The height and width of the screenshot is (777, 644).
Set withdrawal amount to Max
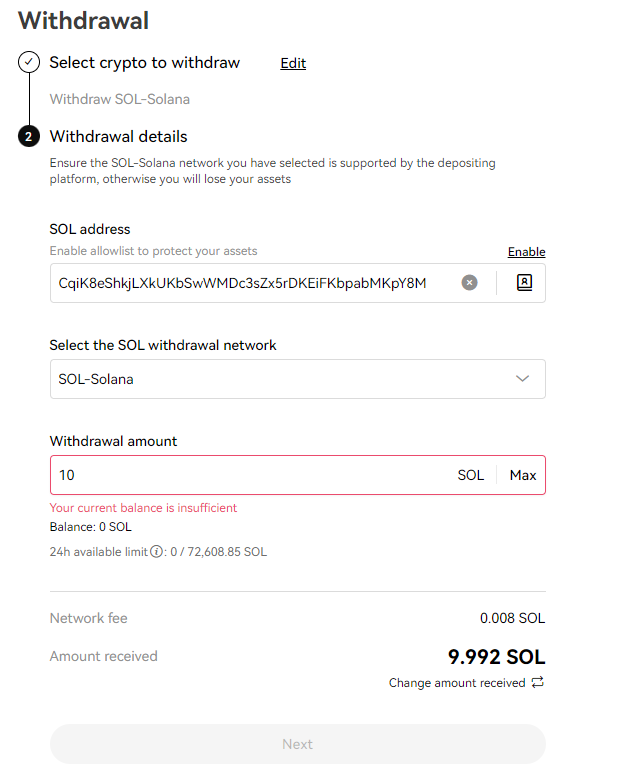(x=523, y=475)
